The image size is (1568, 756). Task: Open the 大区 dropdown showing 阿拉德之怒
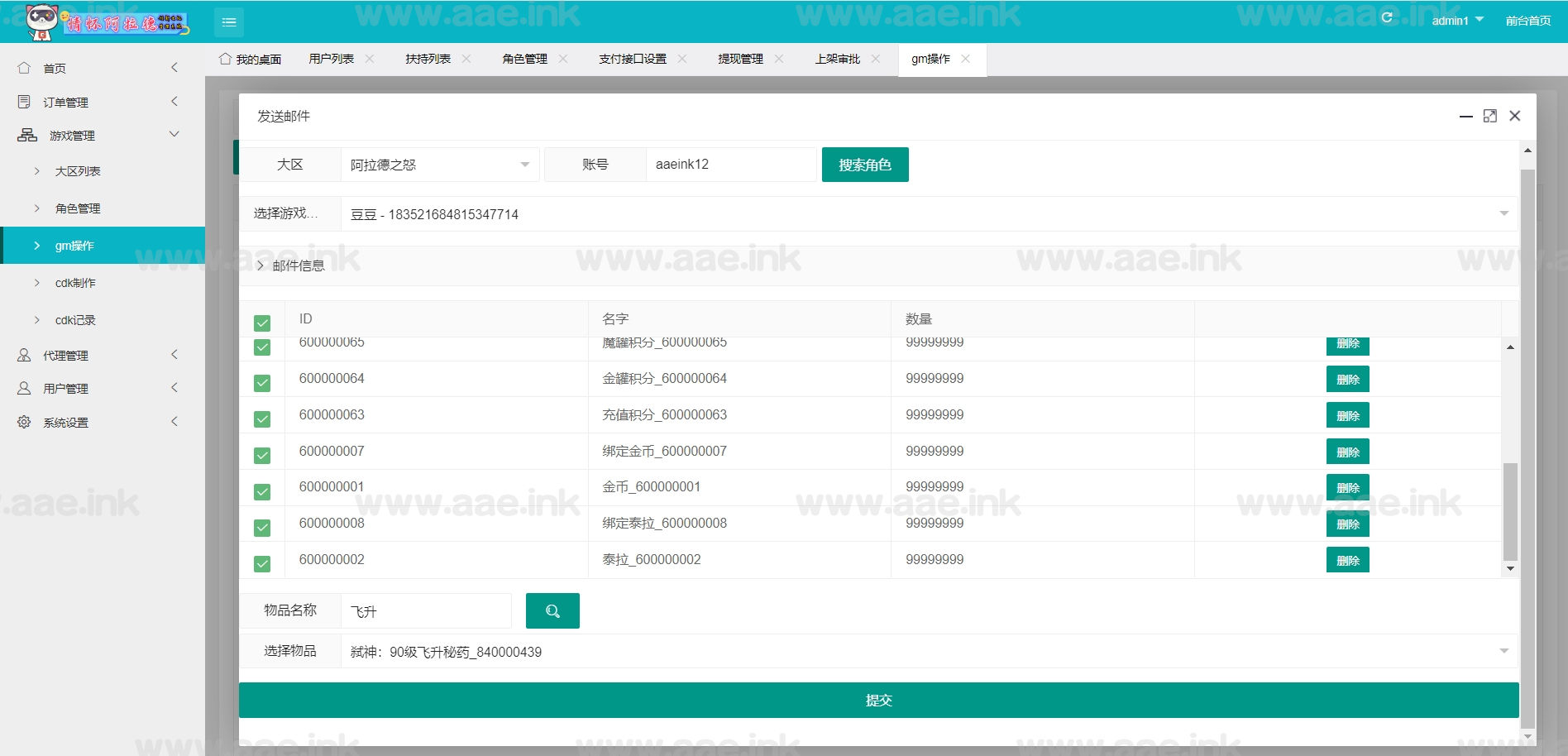[x=440, y=165]
